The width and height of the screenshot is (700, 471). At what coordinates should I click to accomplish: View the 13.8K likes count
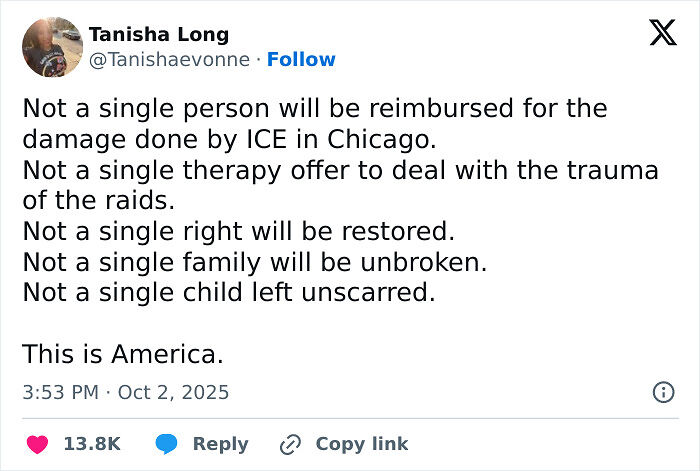tap(92, 444)
